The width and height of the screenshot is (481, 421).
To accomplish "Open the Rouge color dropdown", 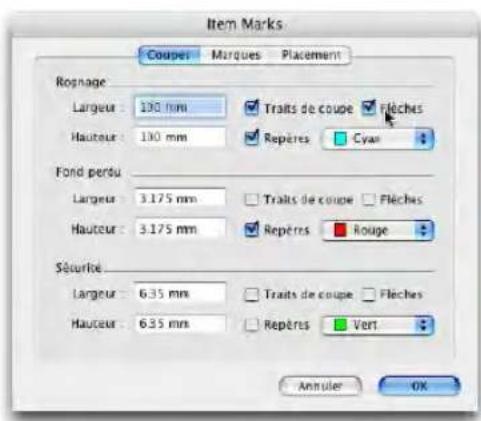I will click(378, 230).
